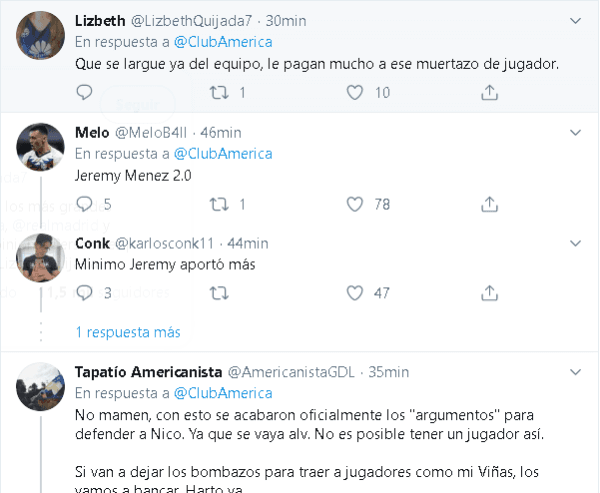Retweet Melo's Jeremy Menez tweet

coord(218,204)
